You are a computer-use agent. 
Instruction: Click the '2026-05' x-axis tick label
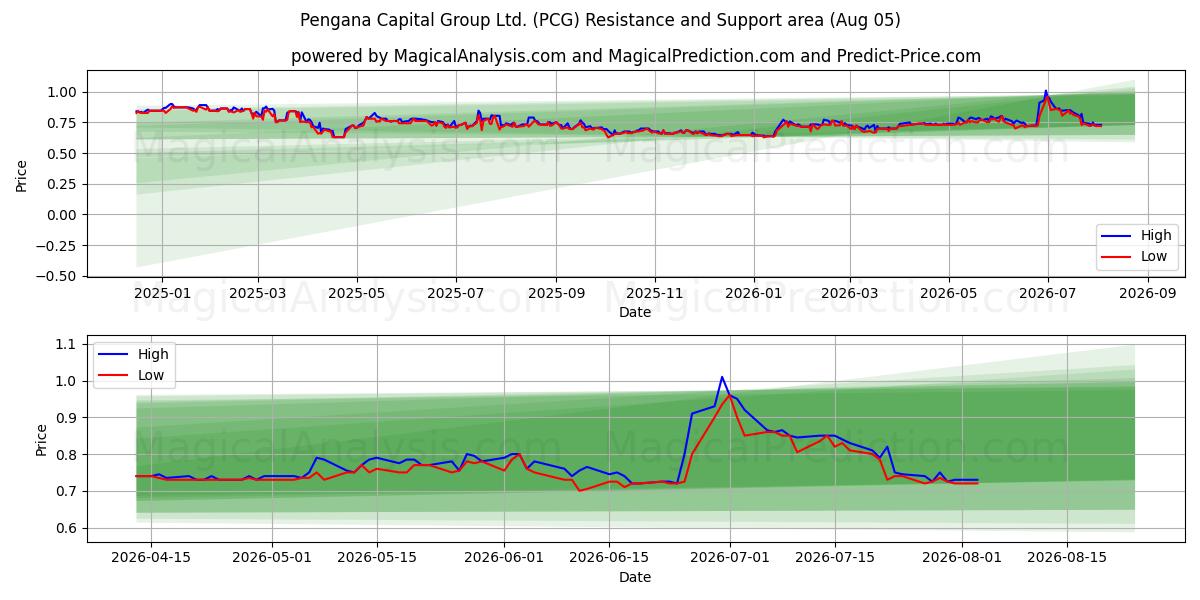948,294
